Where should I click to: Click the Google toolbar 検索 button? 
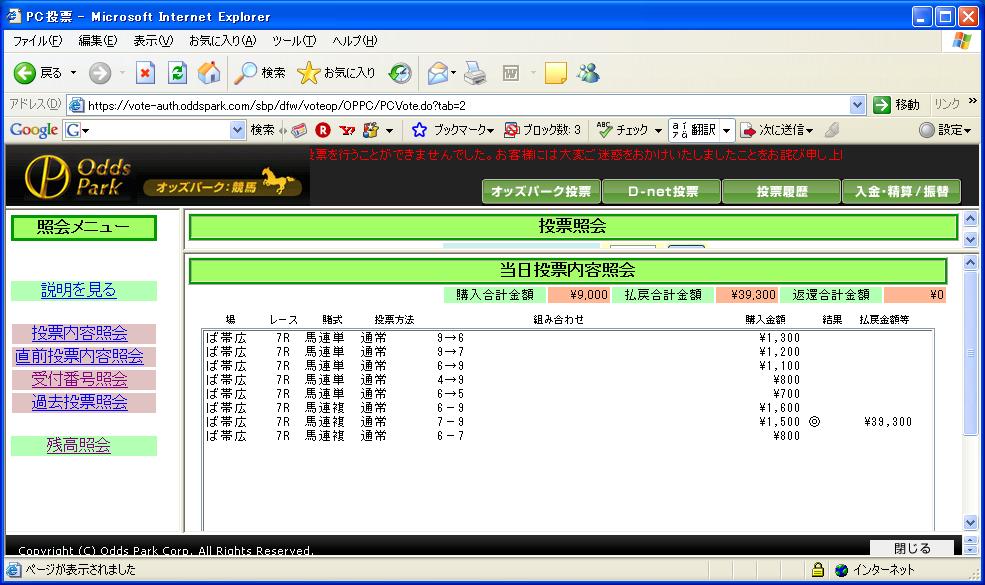click(262, 130)
